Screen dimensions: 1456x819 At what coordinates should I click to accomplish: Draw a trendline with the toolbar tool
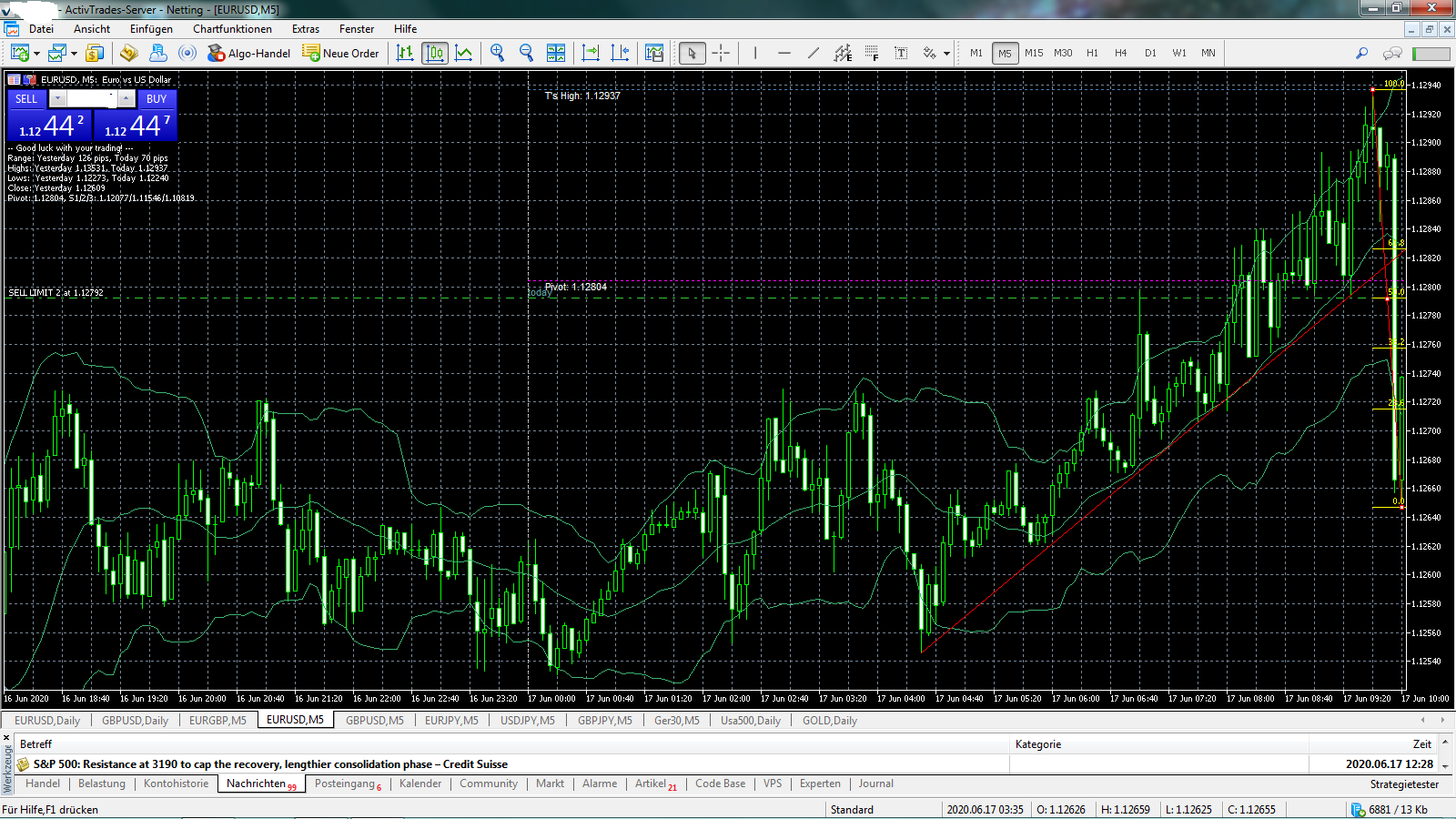[x=814, y=53]
